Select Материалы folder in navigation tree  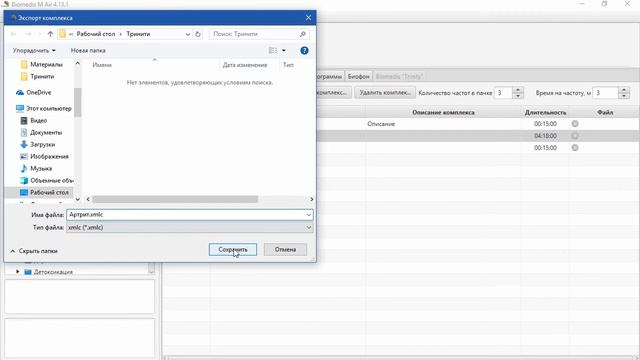pyautogui.click(x=42, y=64)
